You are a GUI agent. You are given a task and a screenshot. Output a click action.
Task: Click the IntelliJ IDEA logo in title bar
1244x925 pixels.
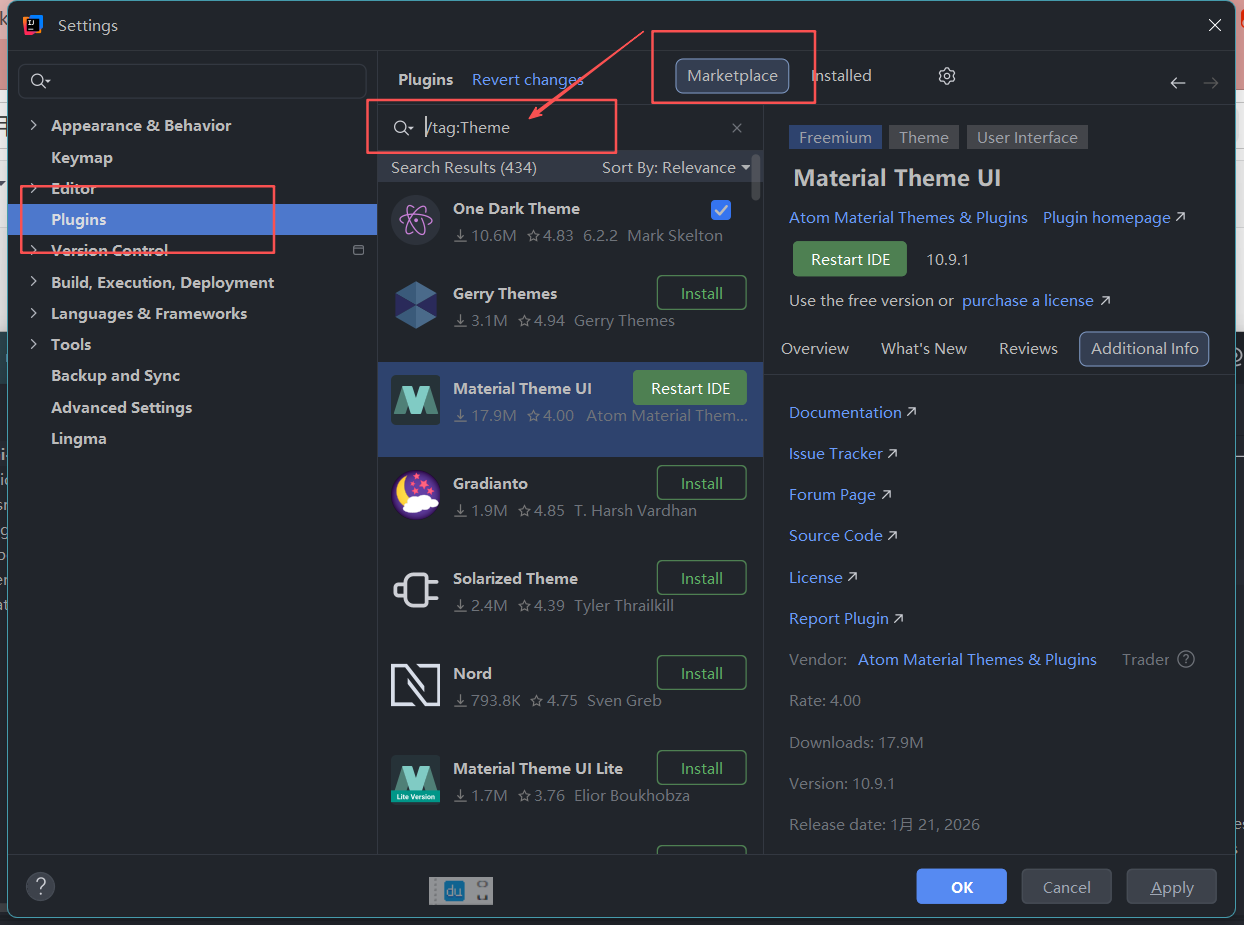(x=33, y=26)
